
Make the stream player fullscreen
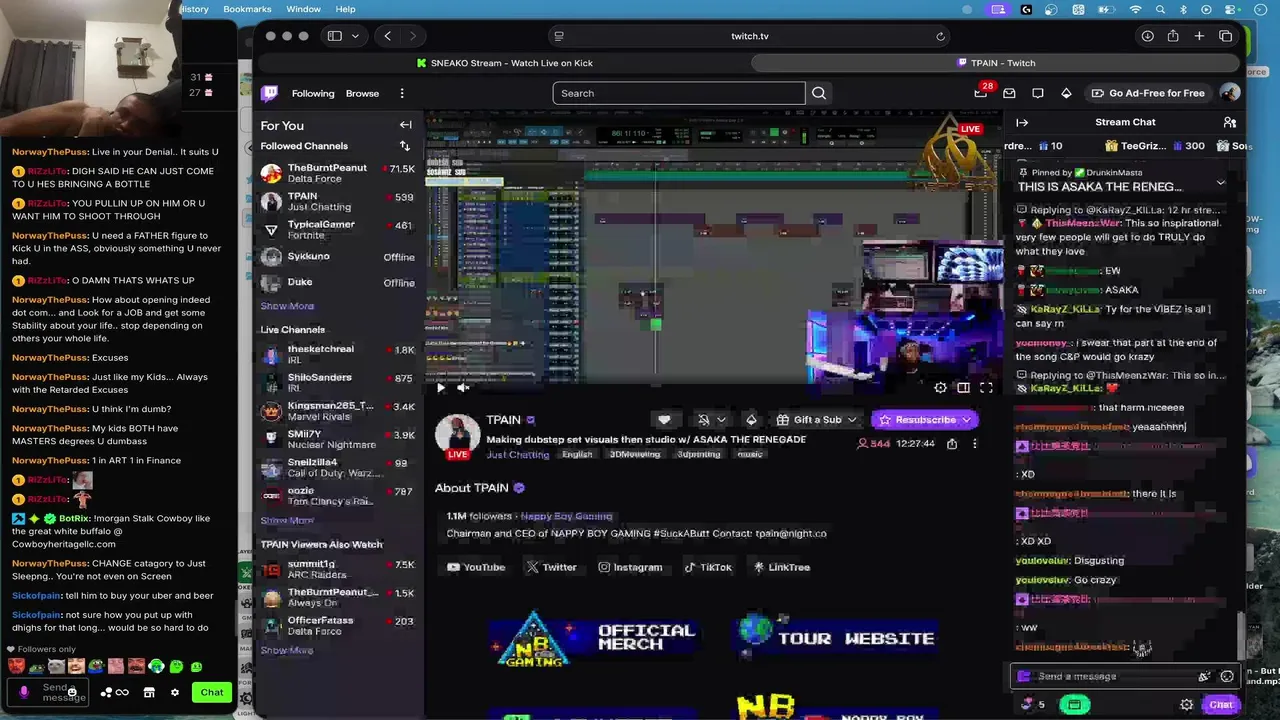986,388
